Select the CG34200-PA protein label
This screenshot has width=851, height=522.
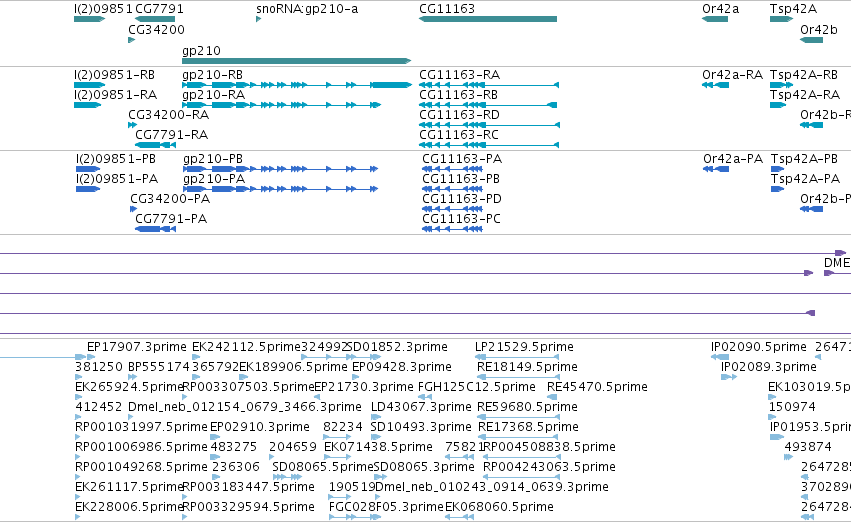[x=170, y=199]
